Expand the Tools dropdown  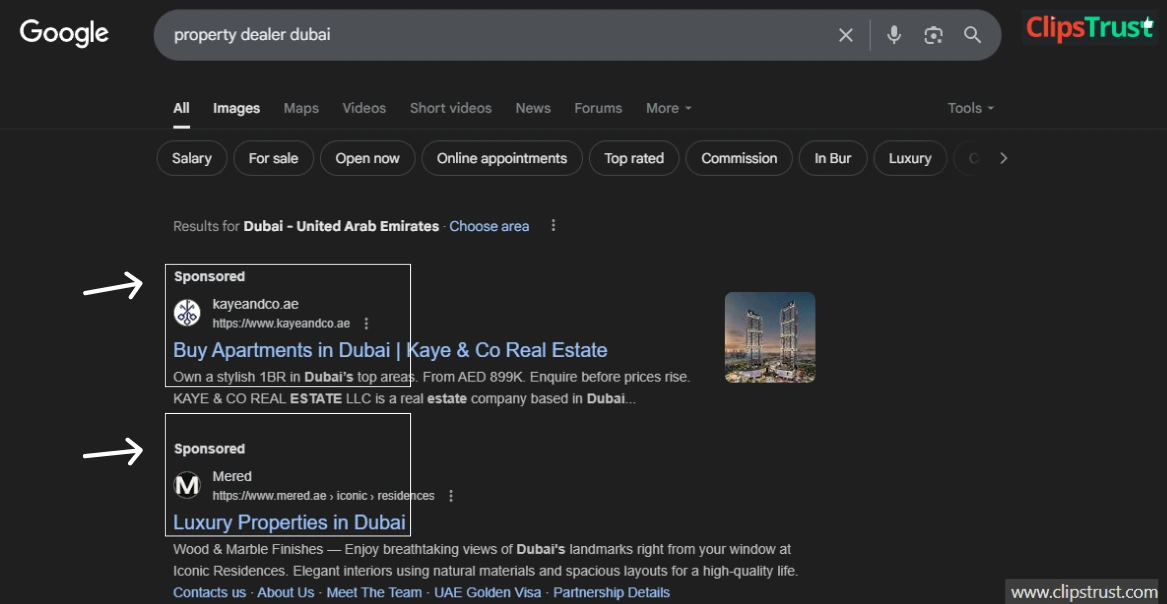(x=971, y=108)
